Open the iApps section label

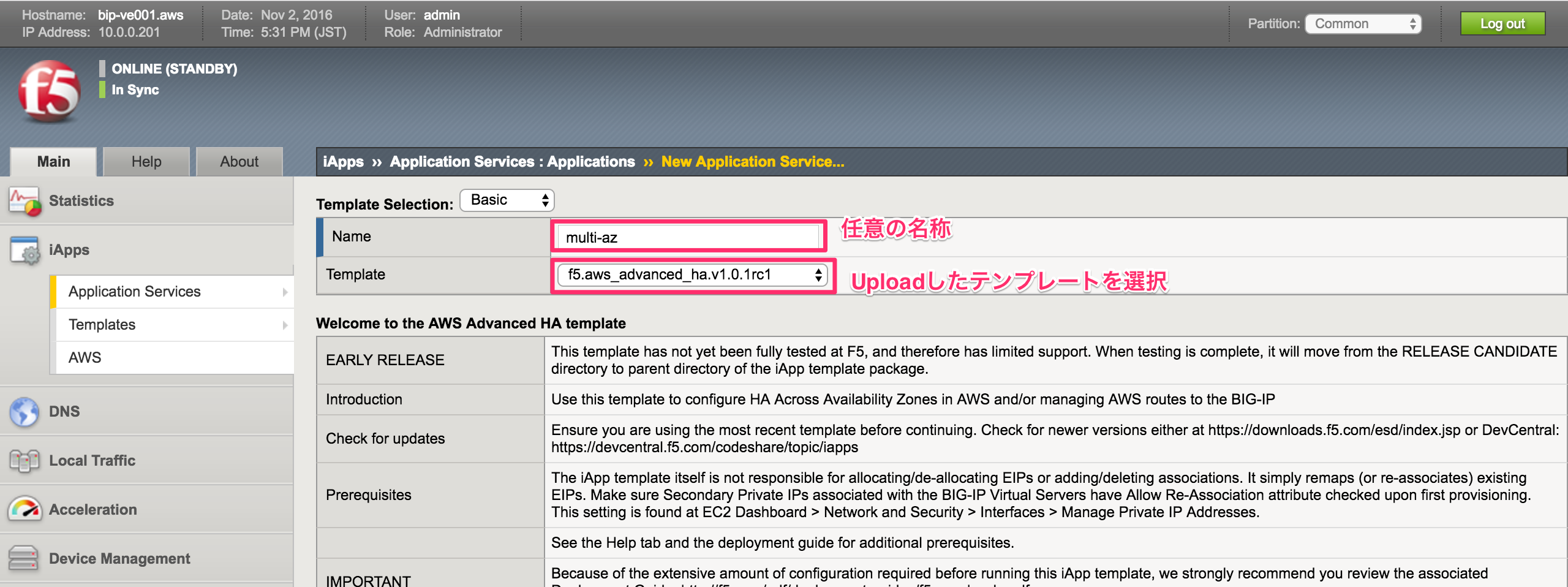(x=69, y=250)
